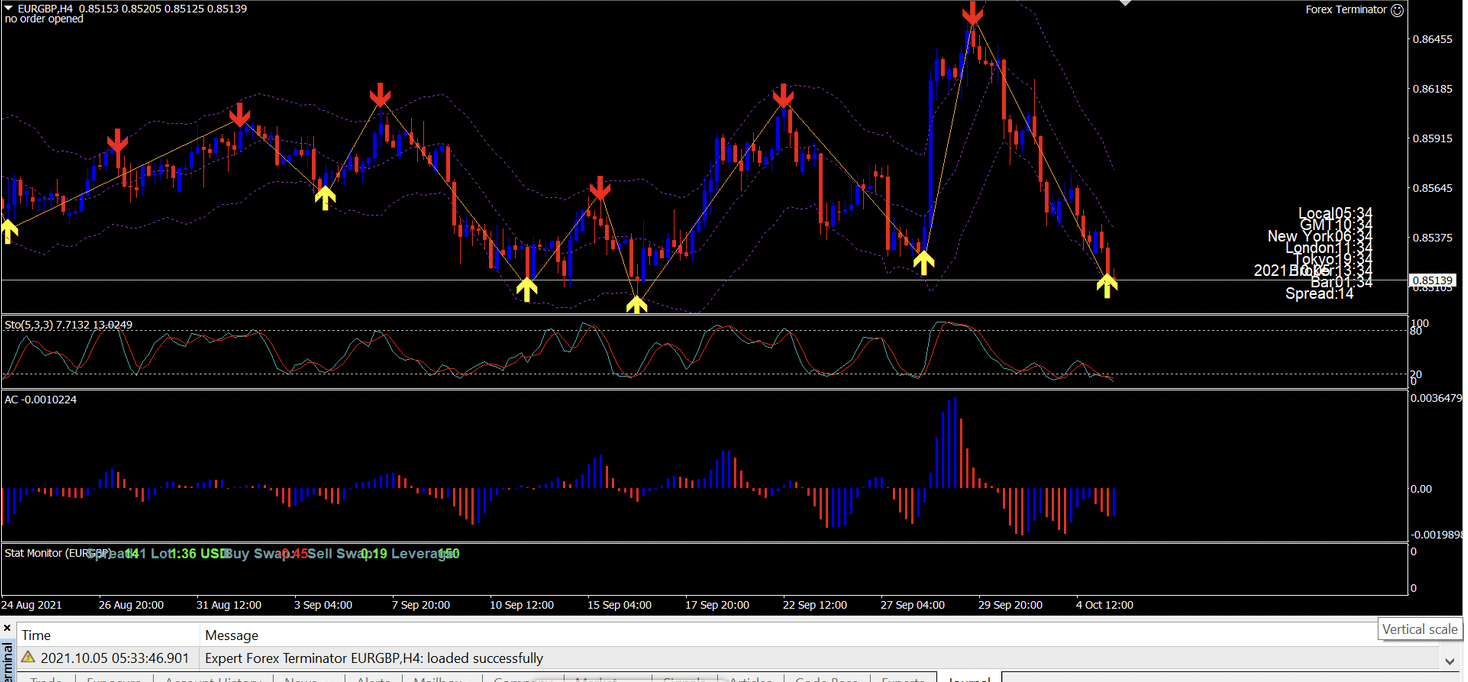
Task: Expand the journal log with the down chevron
Action: pos(1450,660)
